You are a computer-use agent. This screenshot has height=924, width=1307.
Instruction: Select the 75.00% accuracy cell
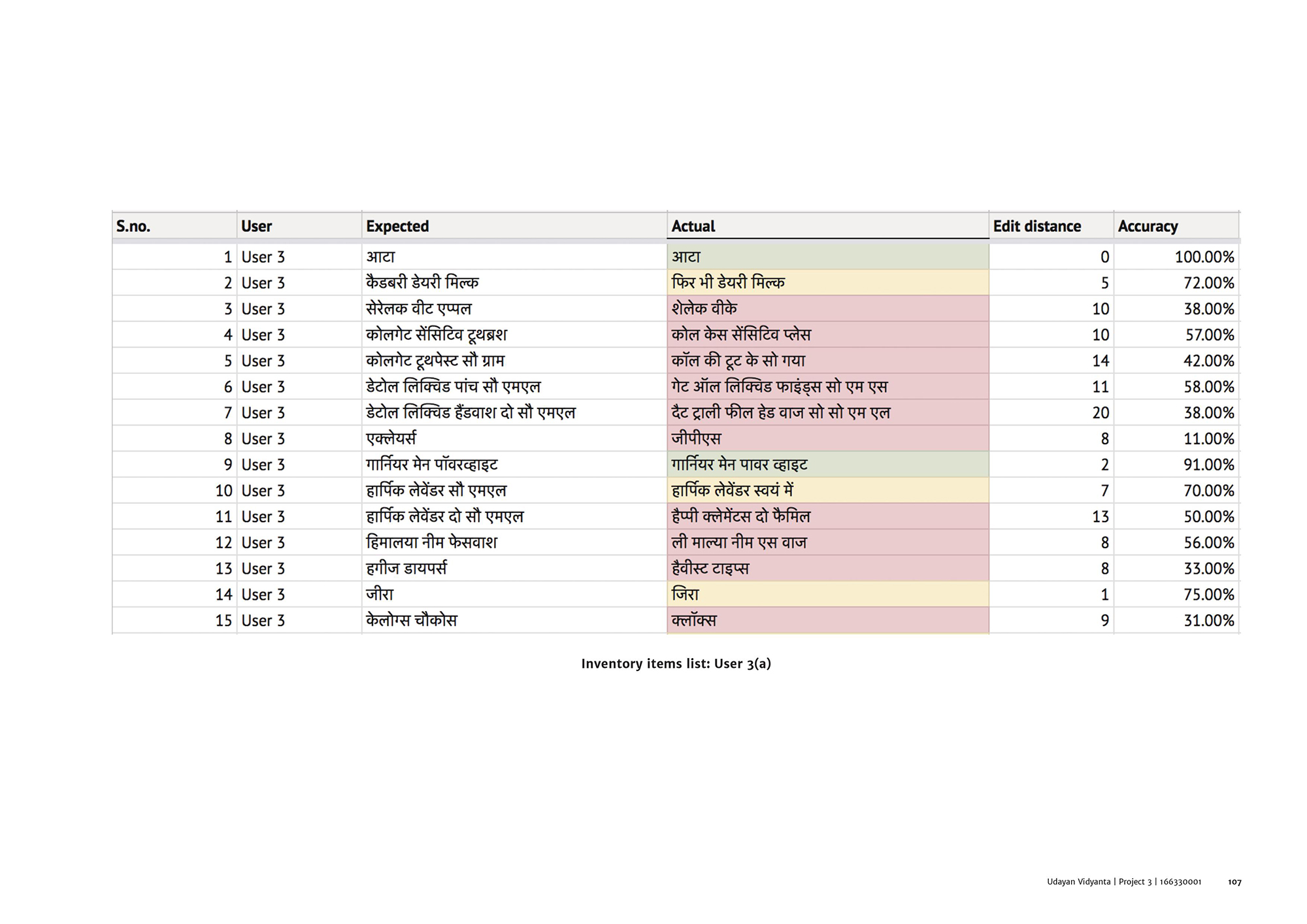coord(1208,595)
